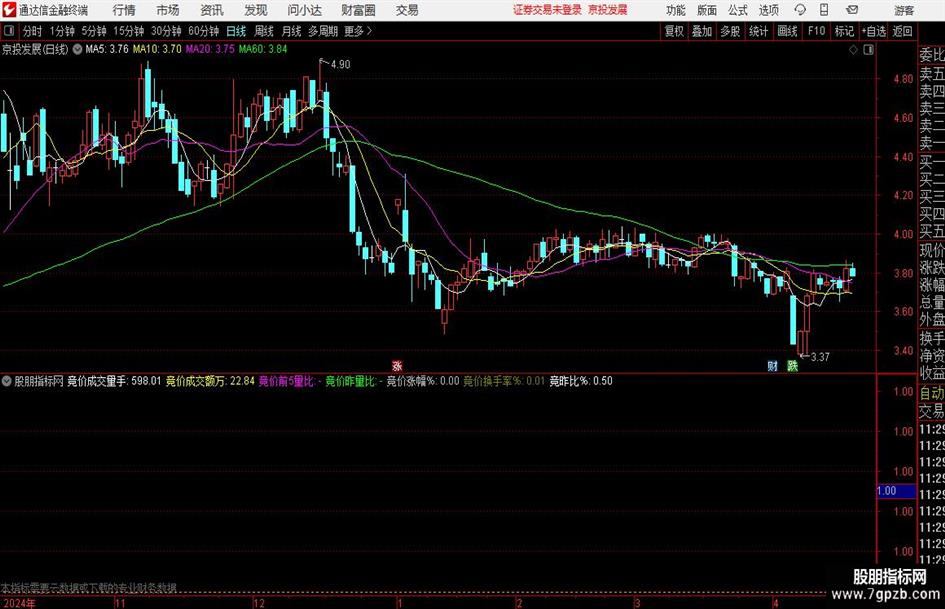Switch to the 周线 weekly tab
This screenshot has width=945, height=609.
click(263, 31)
